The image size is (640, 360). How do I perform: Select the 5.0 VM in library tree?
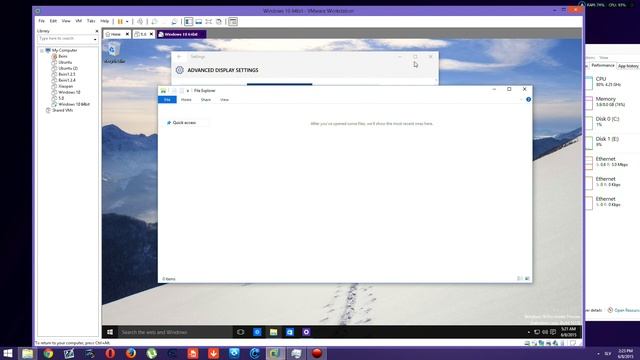point(61,98)
